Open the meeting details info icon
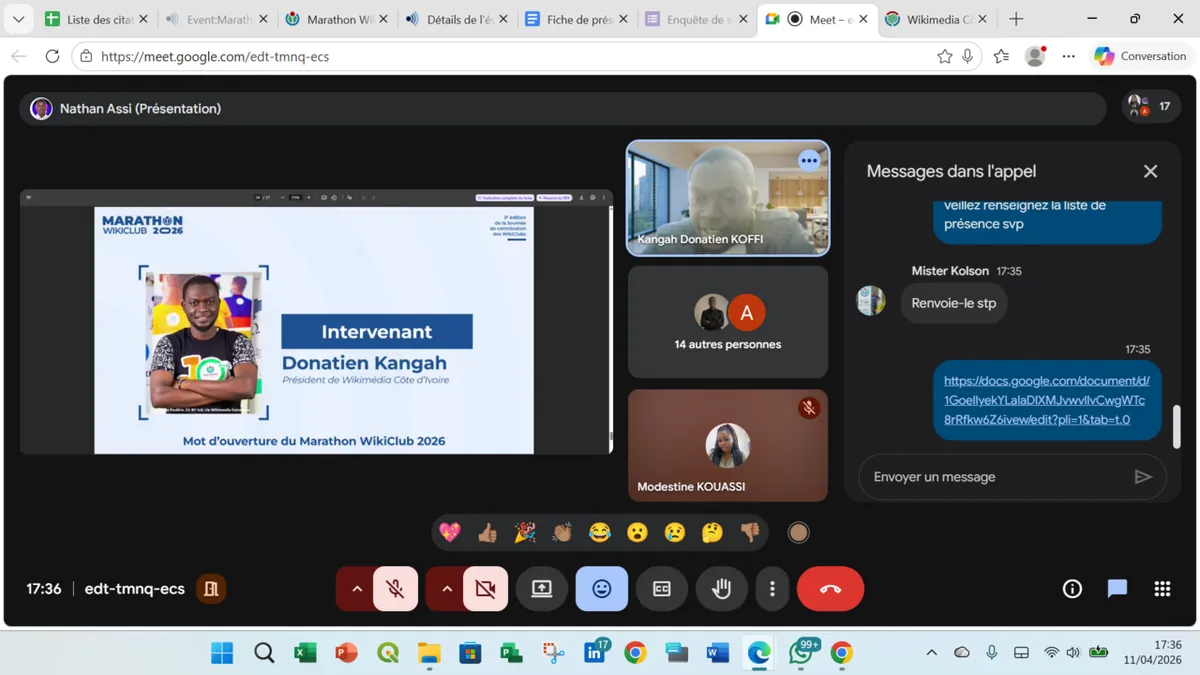 point(1072,589)
